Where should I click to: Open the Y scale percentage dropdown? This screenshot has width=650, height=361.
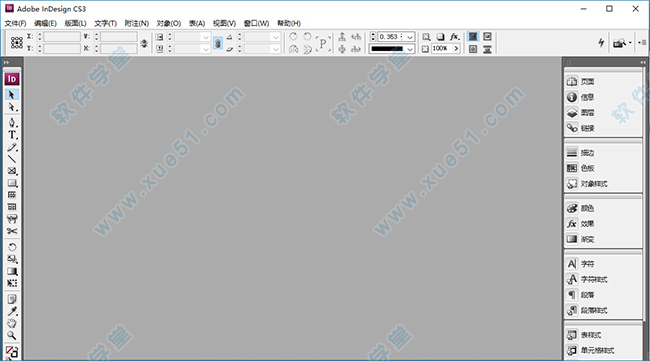[206, 49]
